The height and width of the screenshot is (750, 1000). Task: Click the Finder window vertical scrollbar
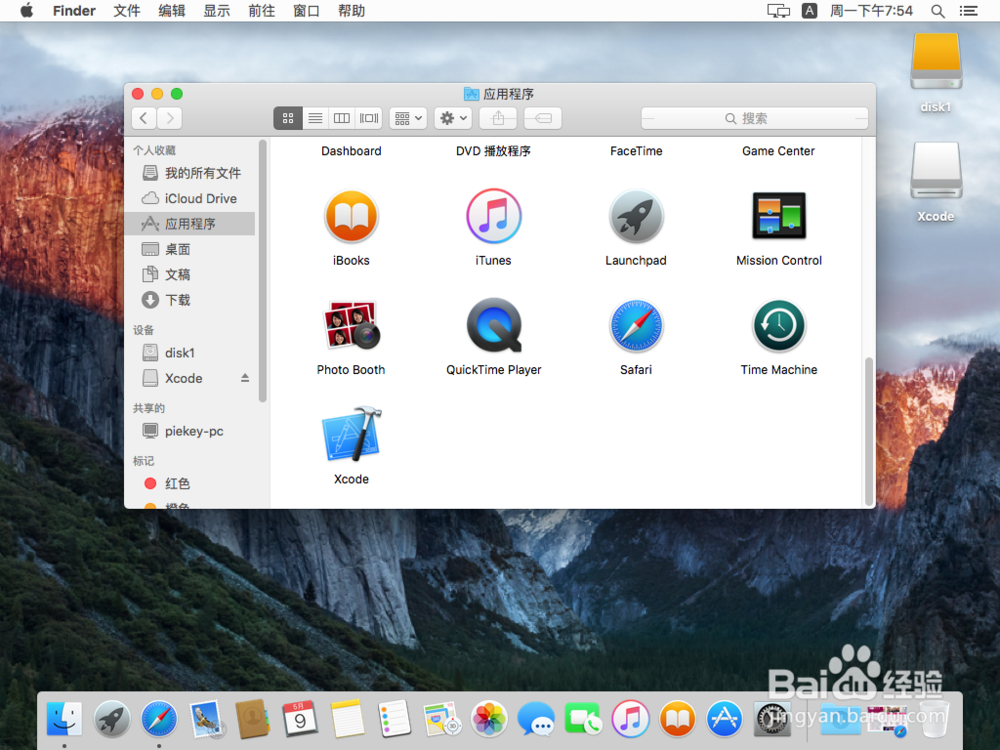point(868,431)
